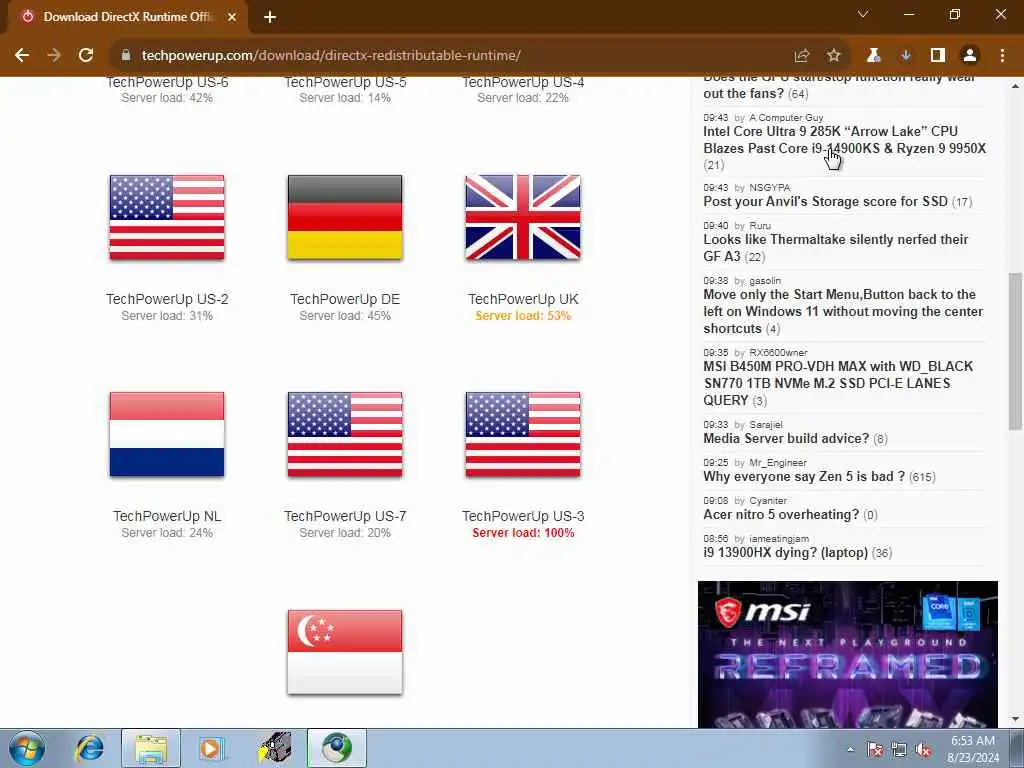Go back using the browser back arrow
Screen dimensions: 1024x768
22,56
